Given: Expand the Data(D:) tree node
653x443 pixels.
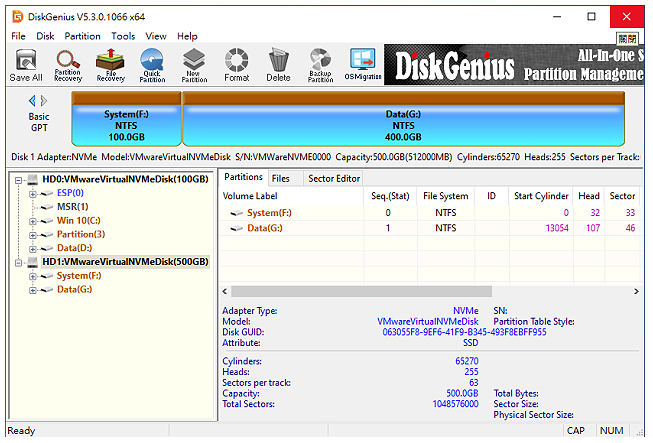Looking at the screenshot, I should pyautogui.click(x=32, y=249).
